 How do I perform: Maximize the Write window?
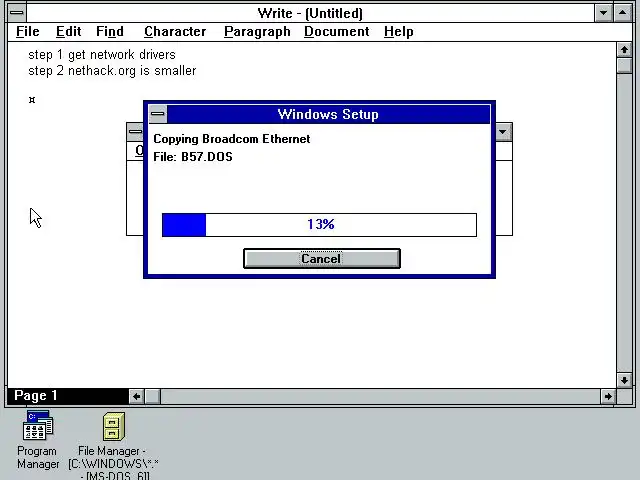click(x=622, y=13)
